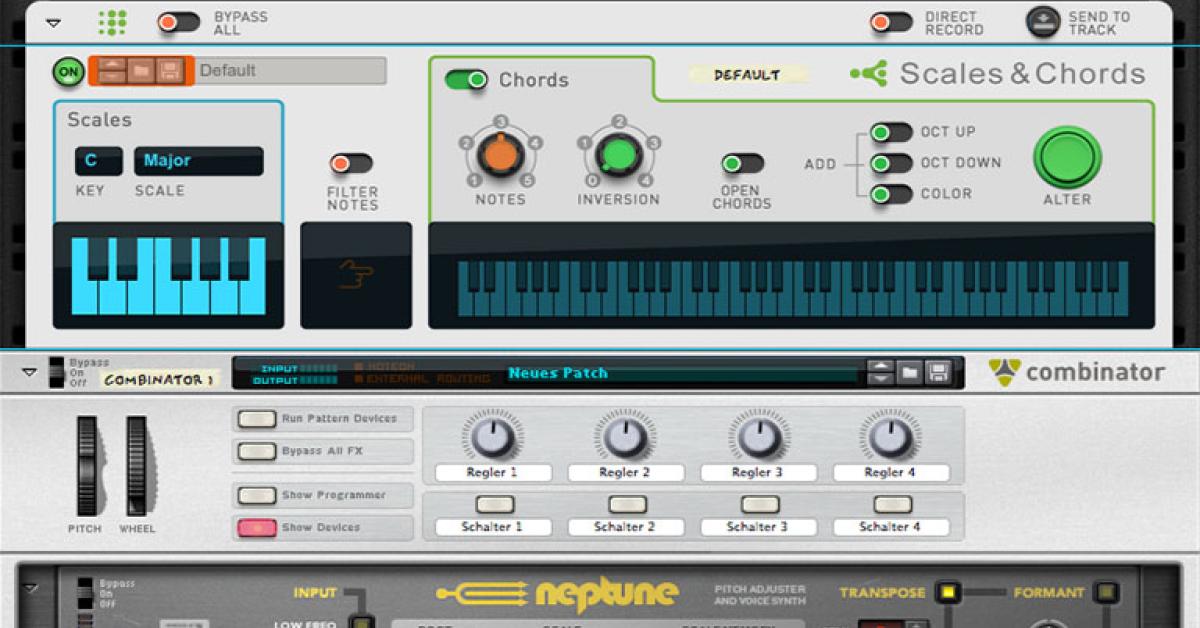Open the Scales & Chords patch folder browser

[140, 71]
